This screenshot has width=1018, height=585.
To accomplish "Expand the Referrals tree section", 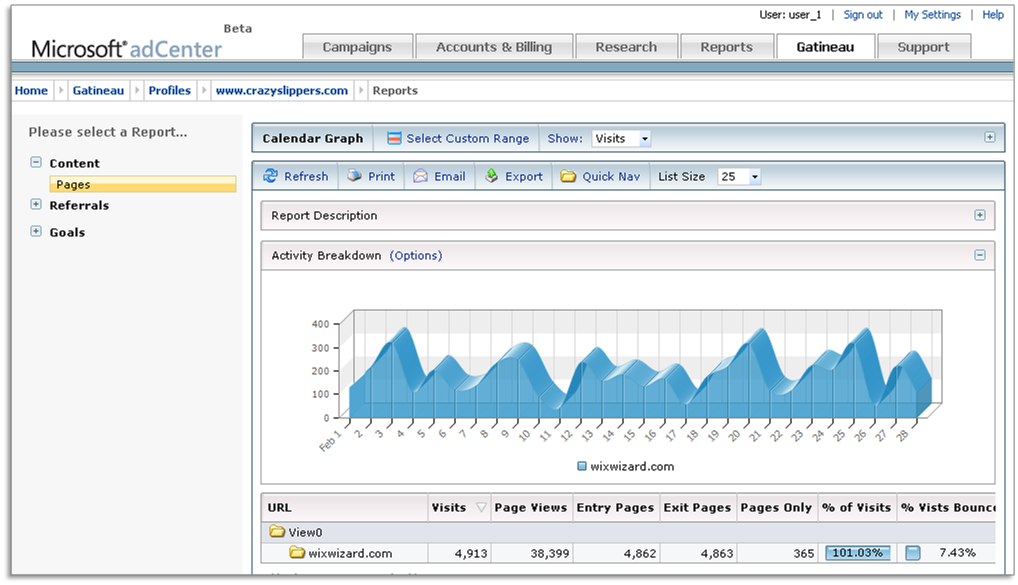I will 36,205.
